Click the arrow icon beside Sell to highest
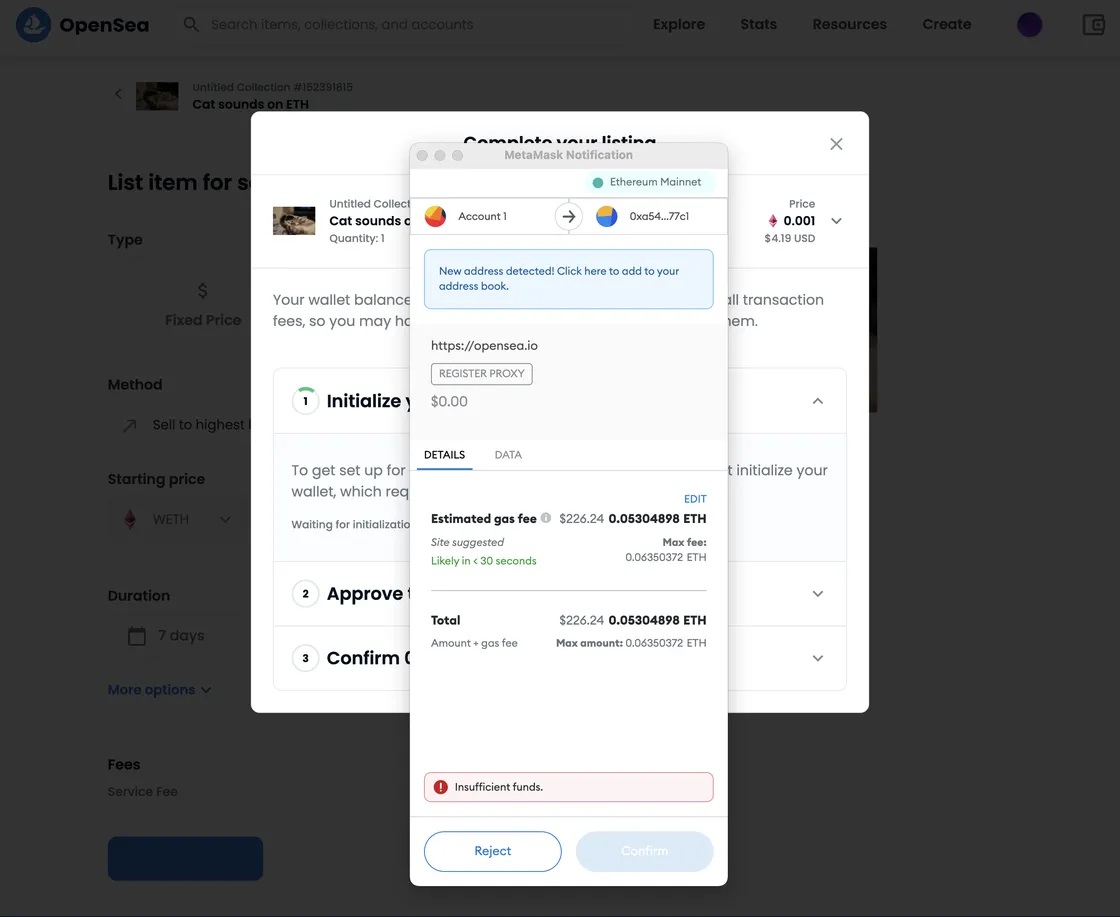This screenshot has height=917, width=1120. (x=129, y=426)
